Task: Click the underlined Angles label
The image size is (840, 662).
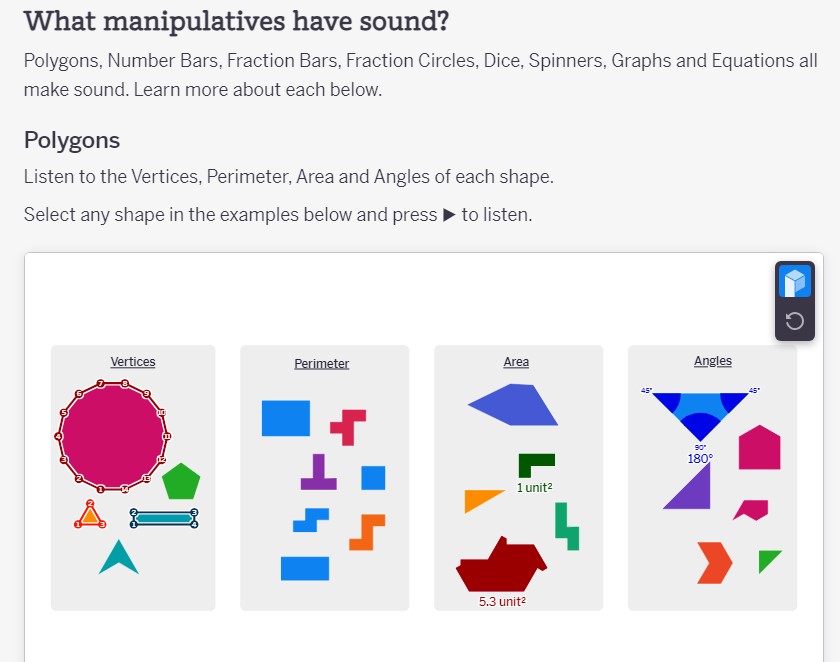Action: coord(712,360)
